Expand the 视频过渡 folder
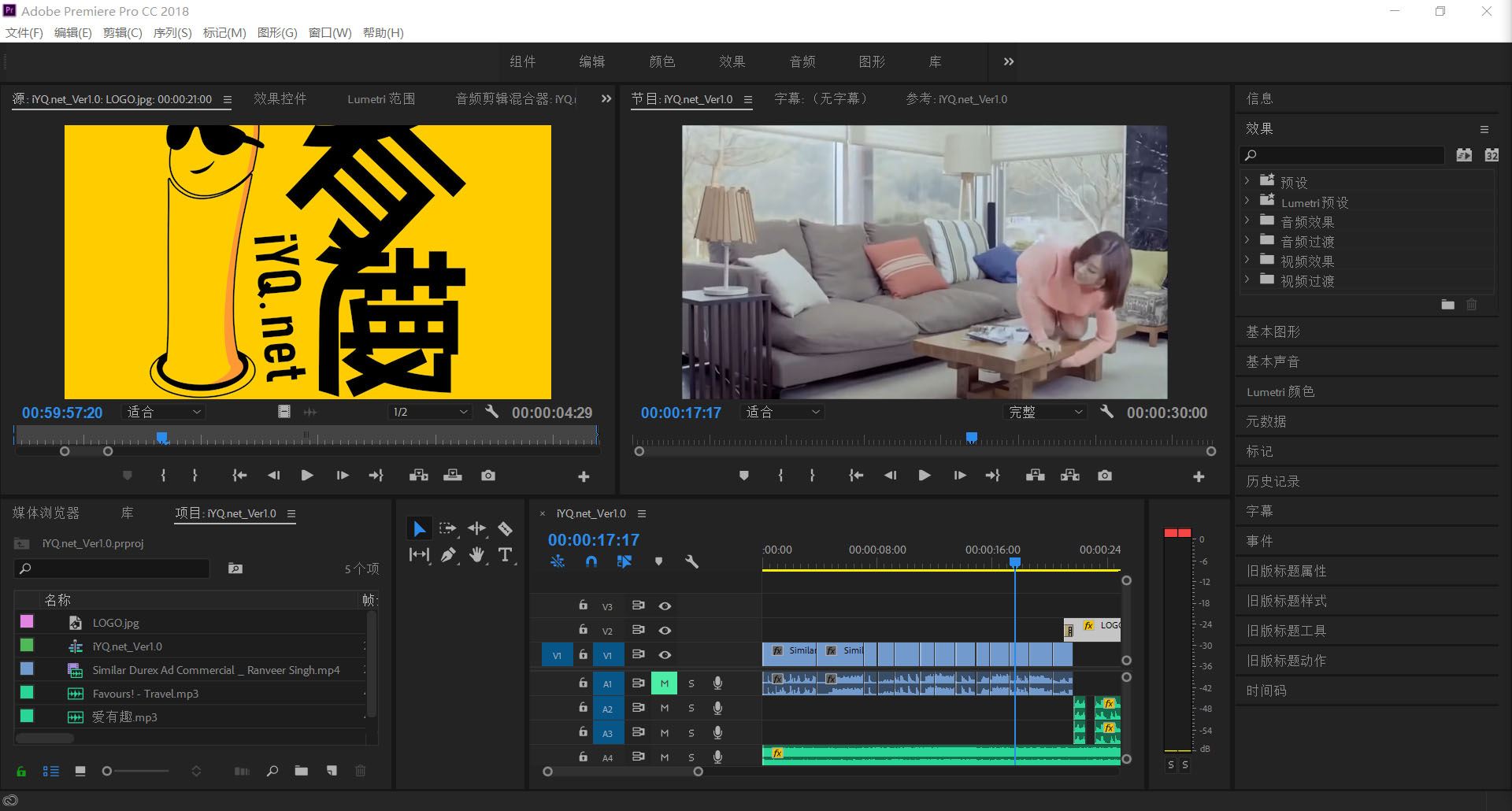1512x811 pixels. click(1247, 280)
